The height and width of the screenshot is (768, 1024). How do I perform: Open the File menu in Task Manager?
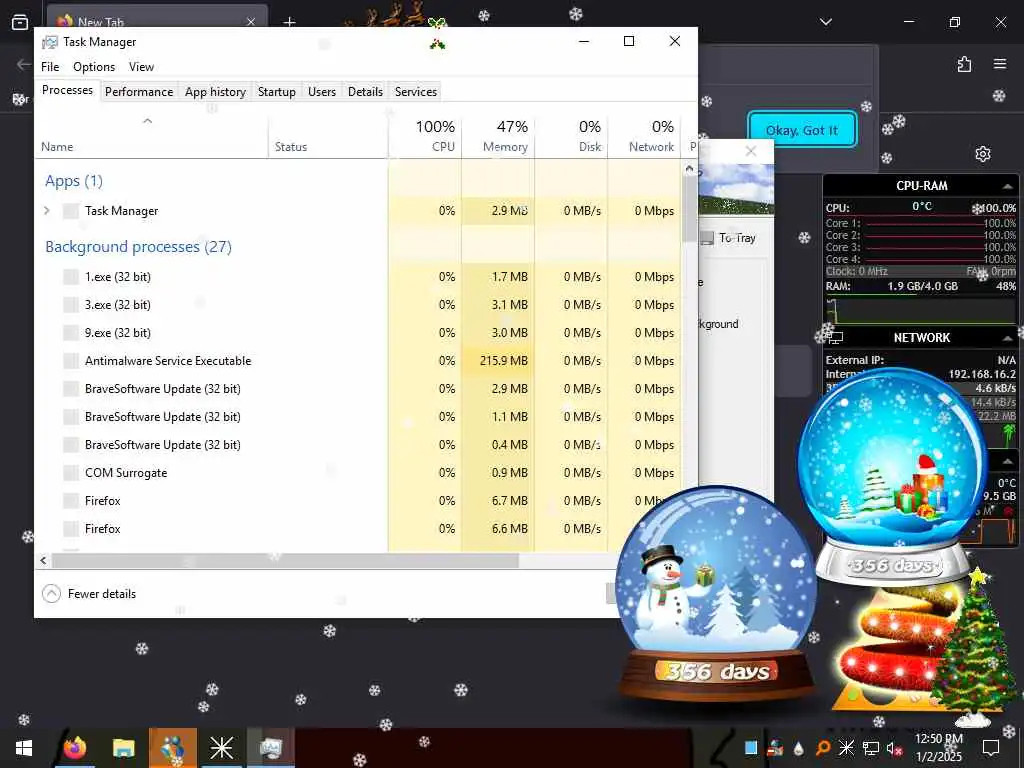[x=50, y=67]
